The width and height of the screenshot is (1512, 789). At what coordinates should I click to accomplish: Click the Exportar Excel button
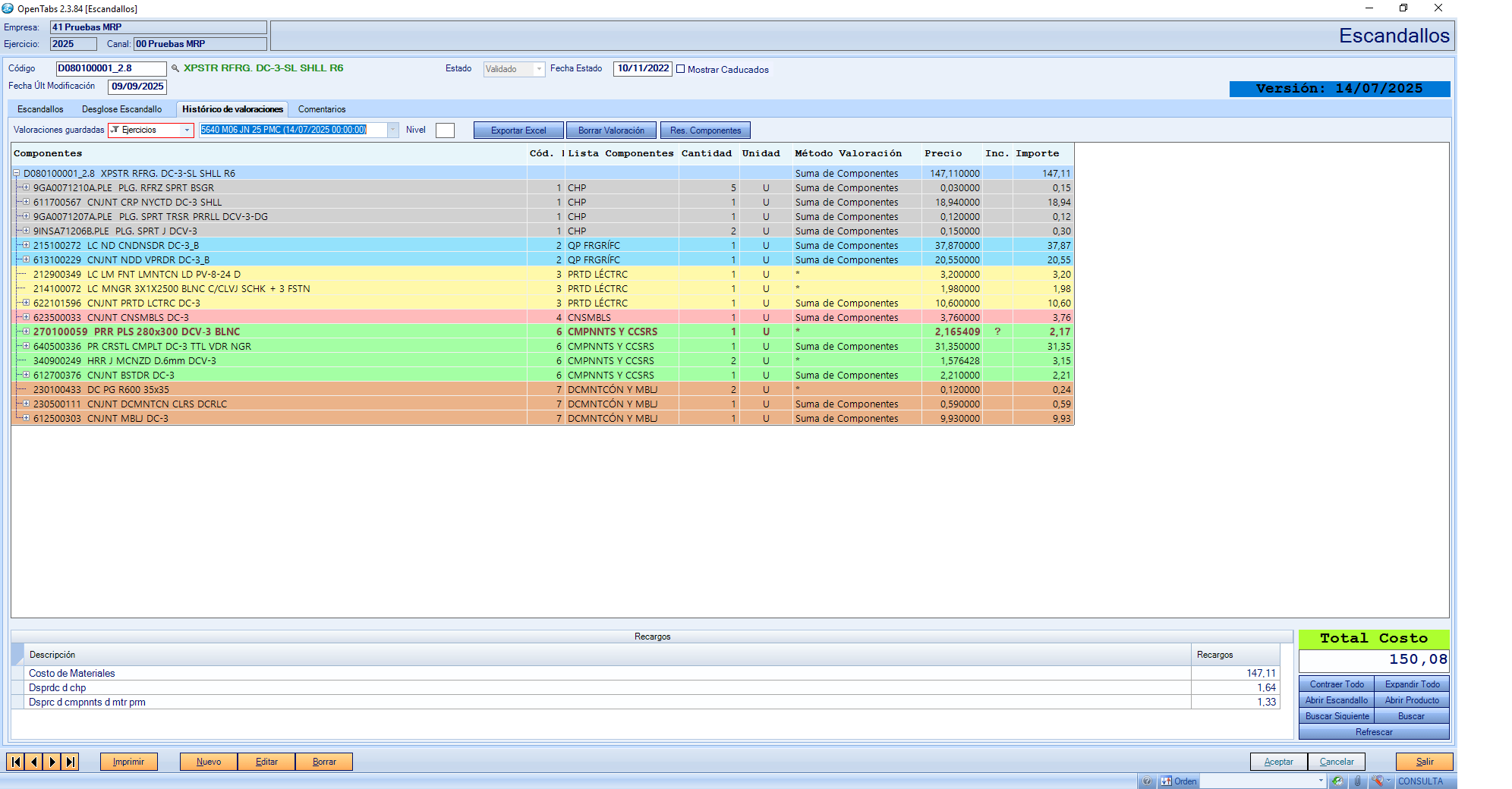click(518, 130)
